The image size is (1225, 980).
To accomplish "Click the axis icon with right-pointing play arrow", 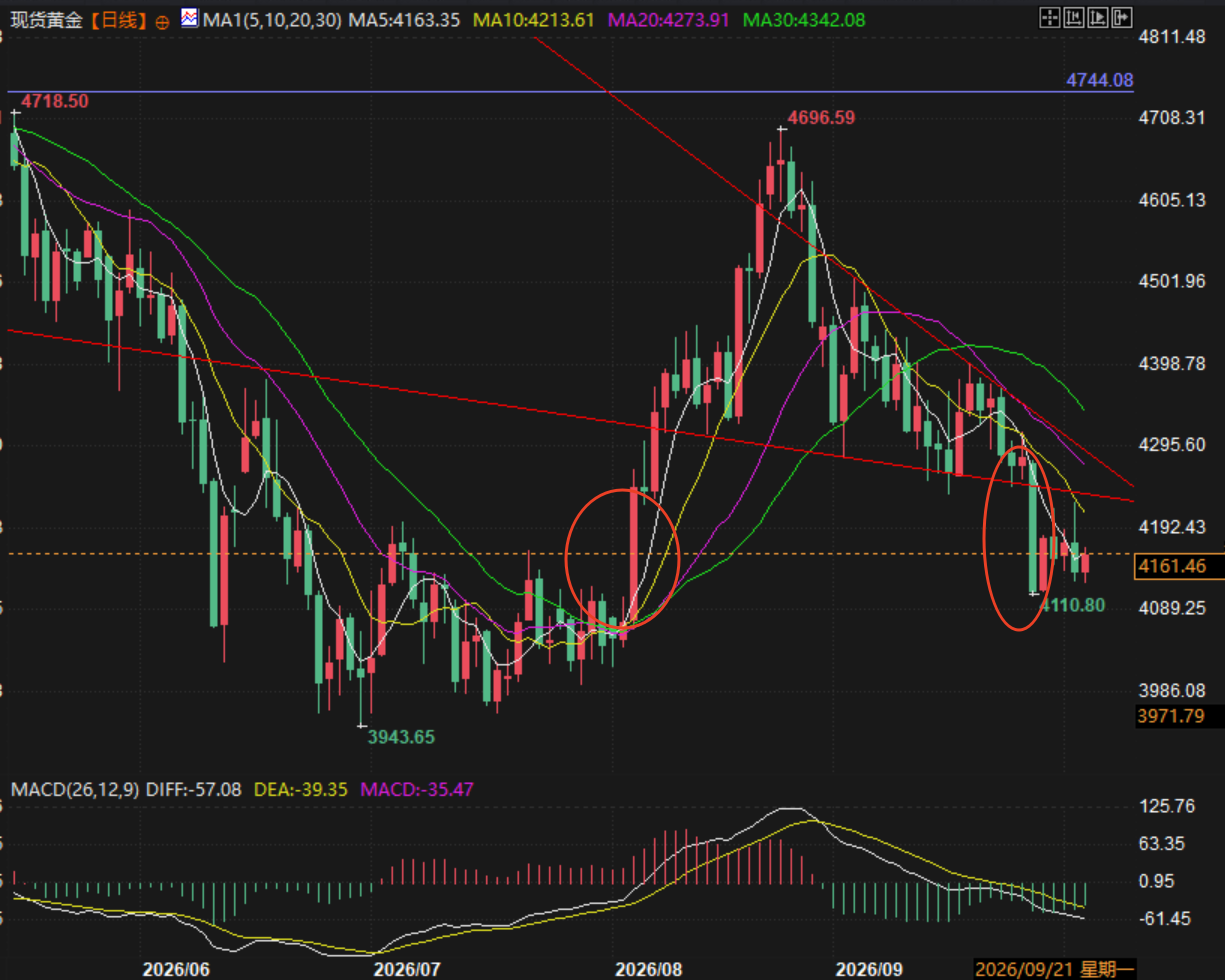I will 1097,17.
